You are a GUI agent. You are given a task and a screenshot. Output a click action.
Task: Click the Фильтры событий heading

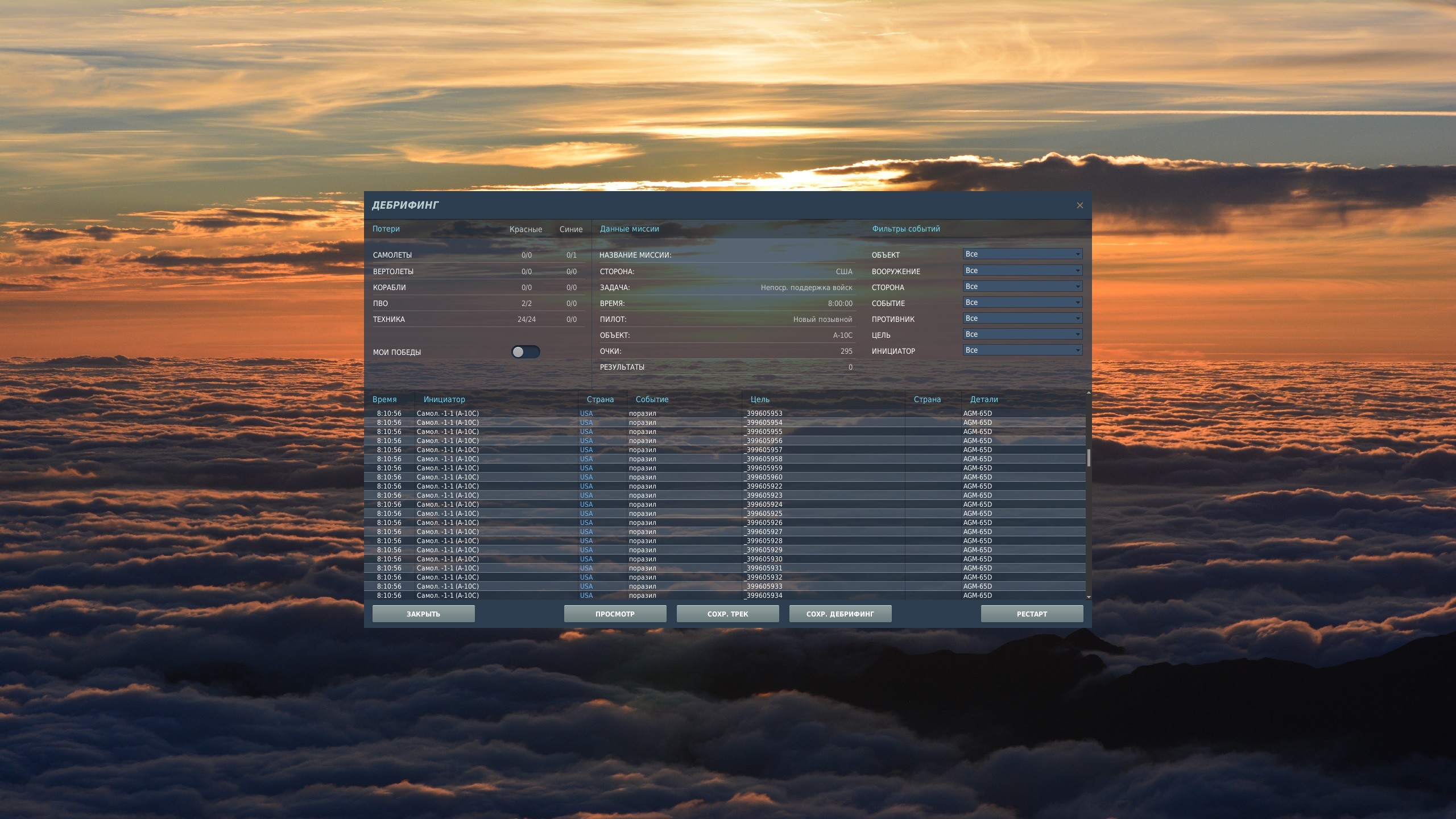(x=906, y=229)
